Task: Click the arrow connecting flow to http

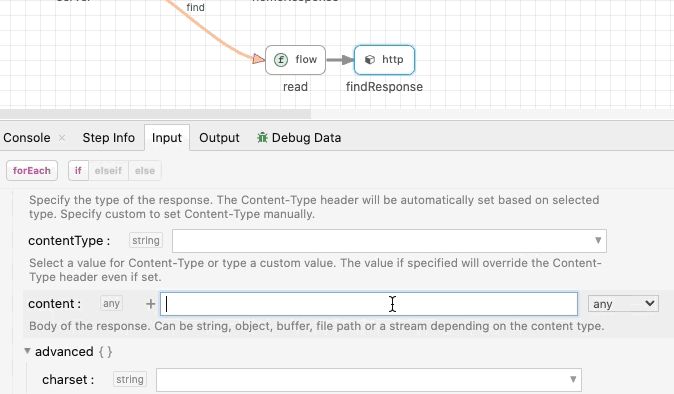Action: point(340,60)
